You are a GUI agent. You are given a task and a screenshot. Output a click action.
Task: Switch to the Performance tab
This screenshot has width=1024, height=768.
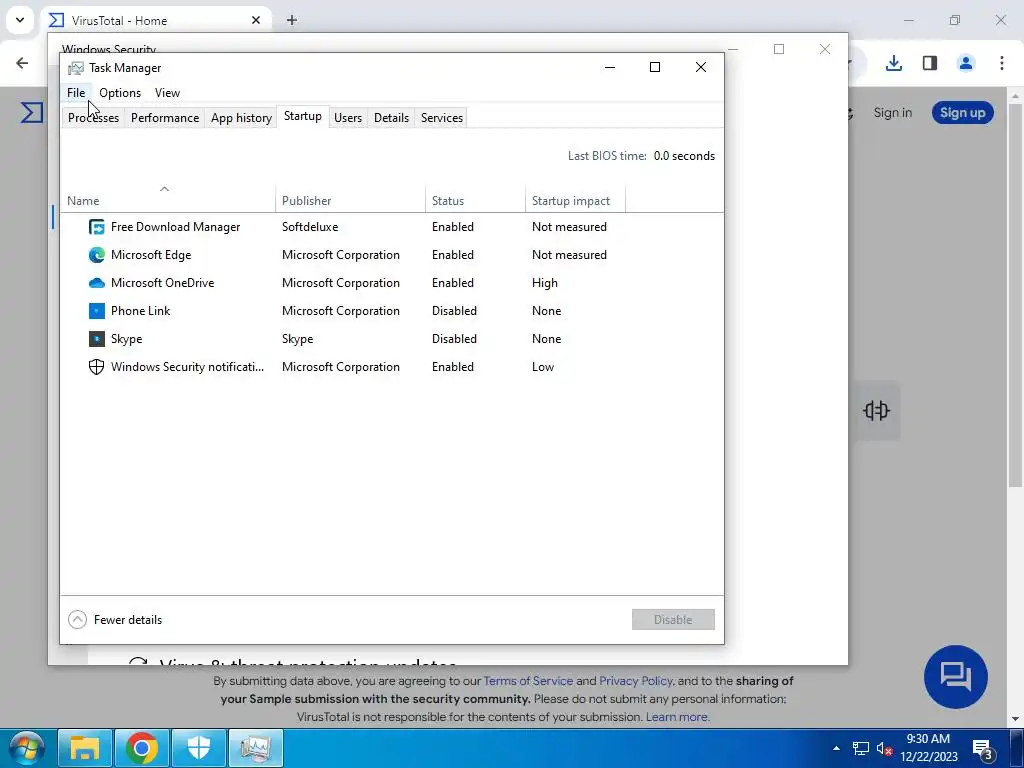pos(165,118)
